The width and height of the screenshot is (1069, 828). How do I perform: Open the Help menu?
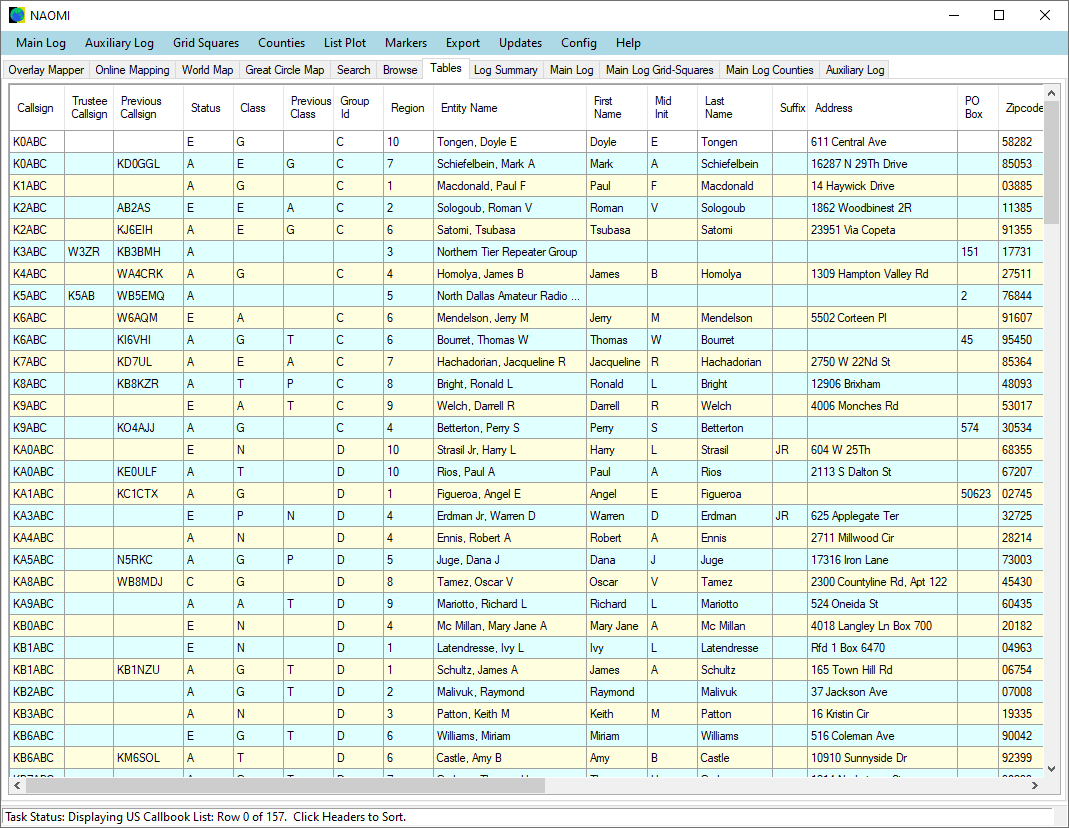point(628,43)
